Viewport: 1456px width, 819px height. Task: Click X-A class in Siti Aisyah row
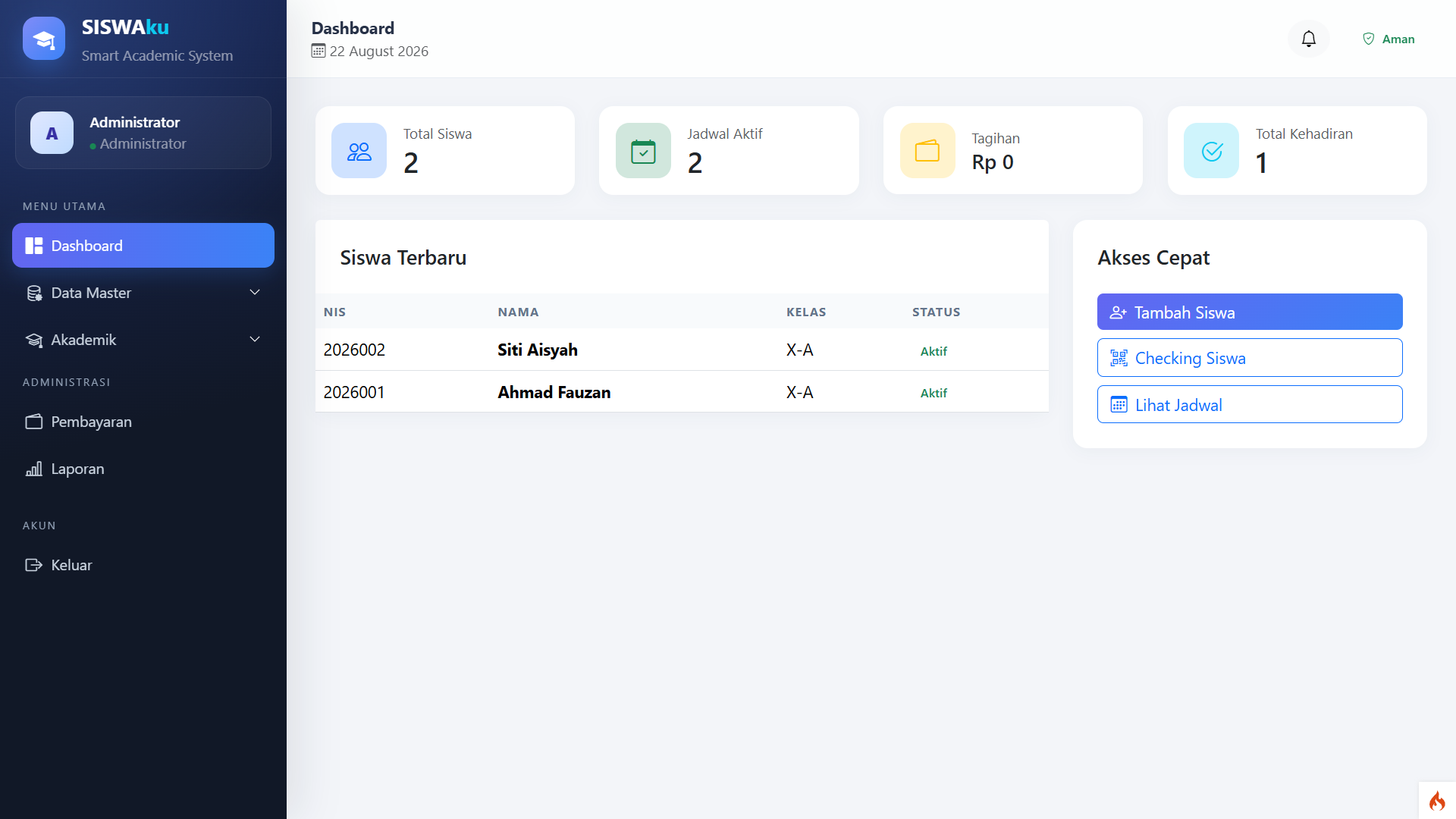pyautogui.click(x=799, y=350)
